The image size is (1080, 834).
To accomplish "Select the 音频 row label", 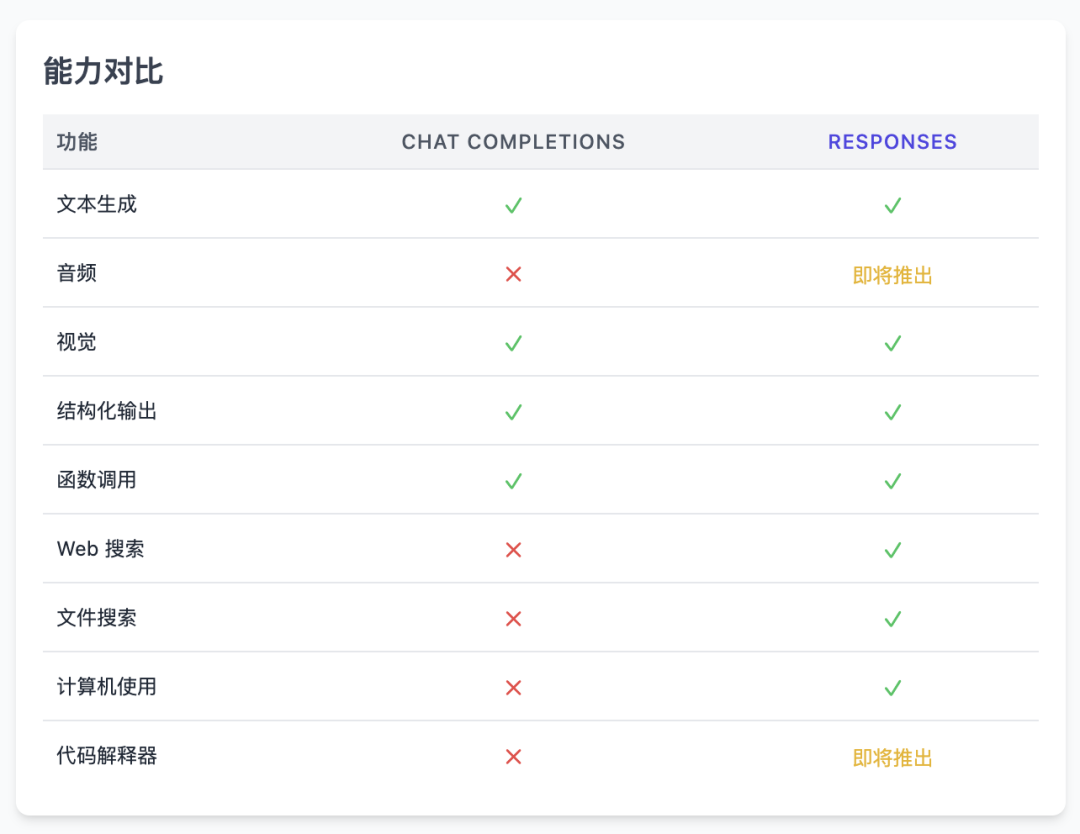I will tap(75, 274).
